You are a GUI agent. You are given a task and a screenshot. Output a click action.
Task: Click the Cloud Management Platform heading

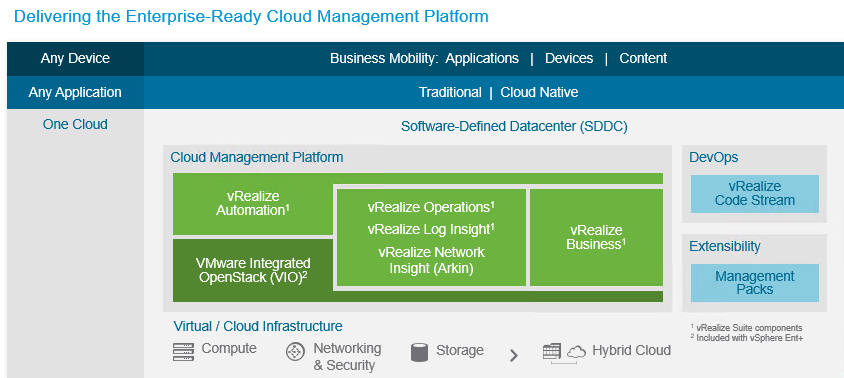click(x=257, y=157)
